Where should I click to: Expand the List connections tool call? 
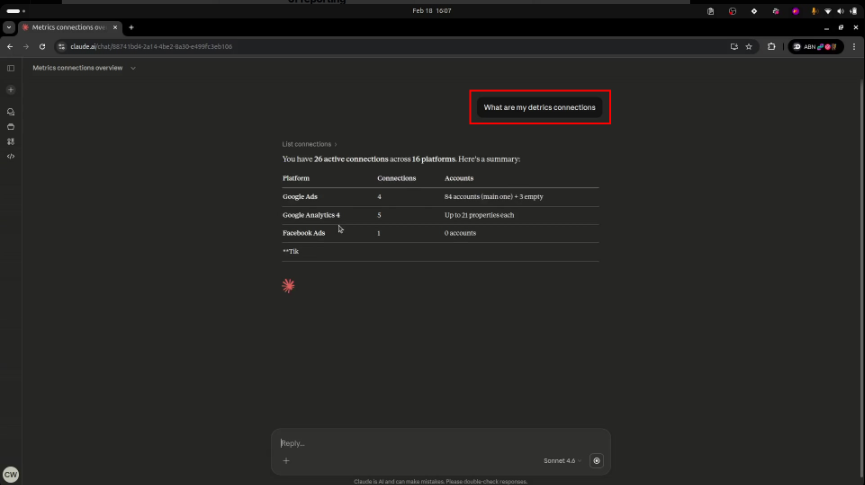[x=309, y=144]
